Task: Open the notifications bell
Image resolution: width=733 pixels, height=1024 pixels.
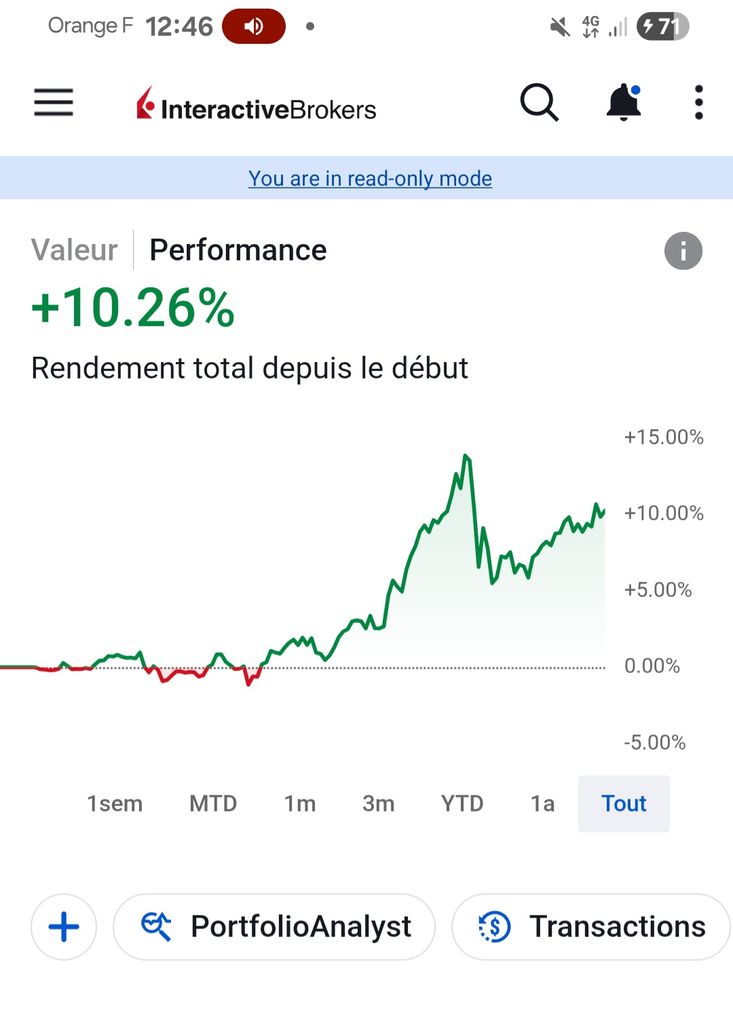Action: click(623, 102)
